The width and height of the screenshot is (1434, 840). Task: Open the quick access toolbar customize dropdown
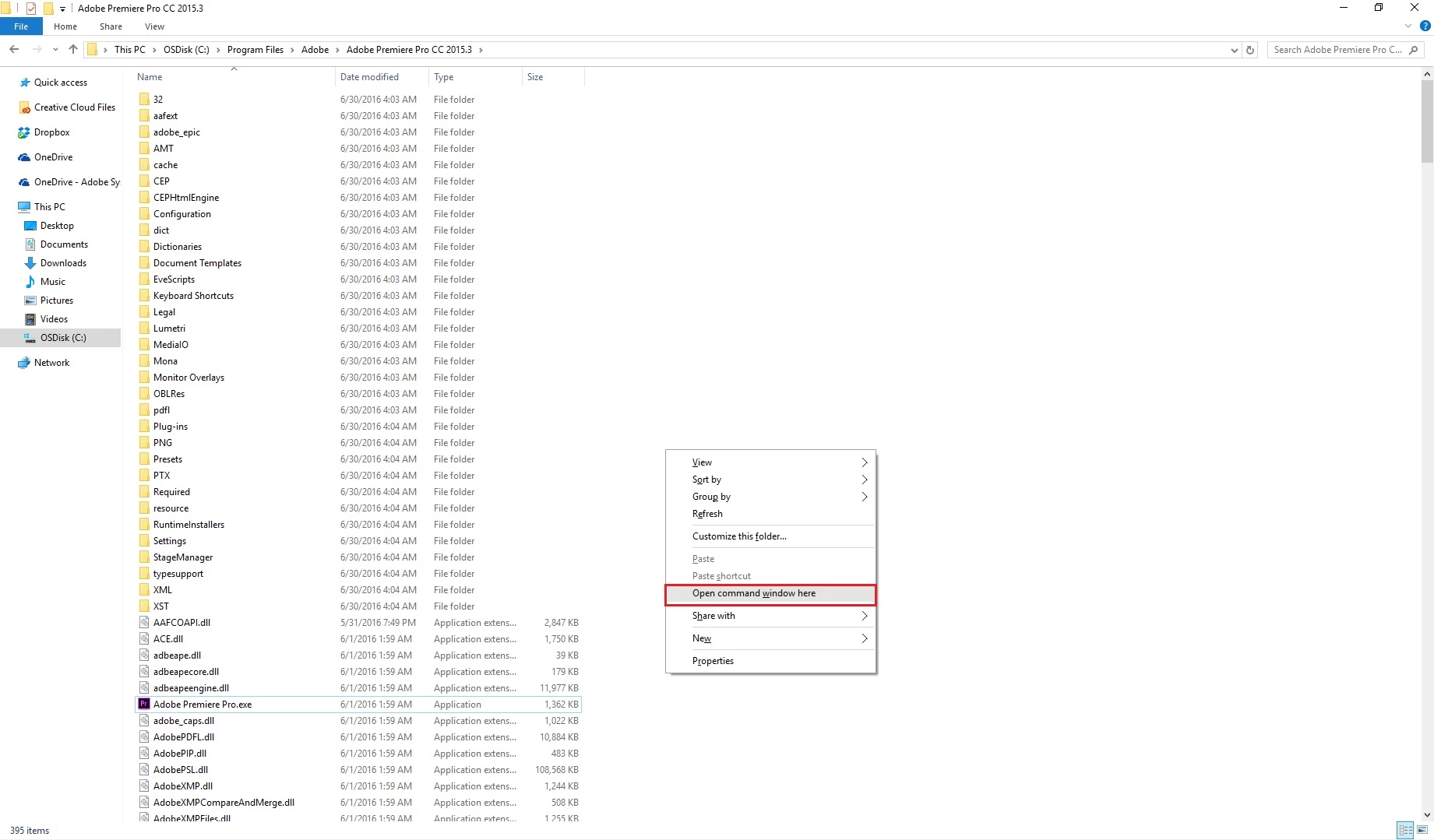[63, 9]
